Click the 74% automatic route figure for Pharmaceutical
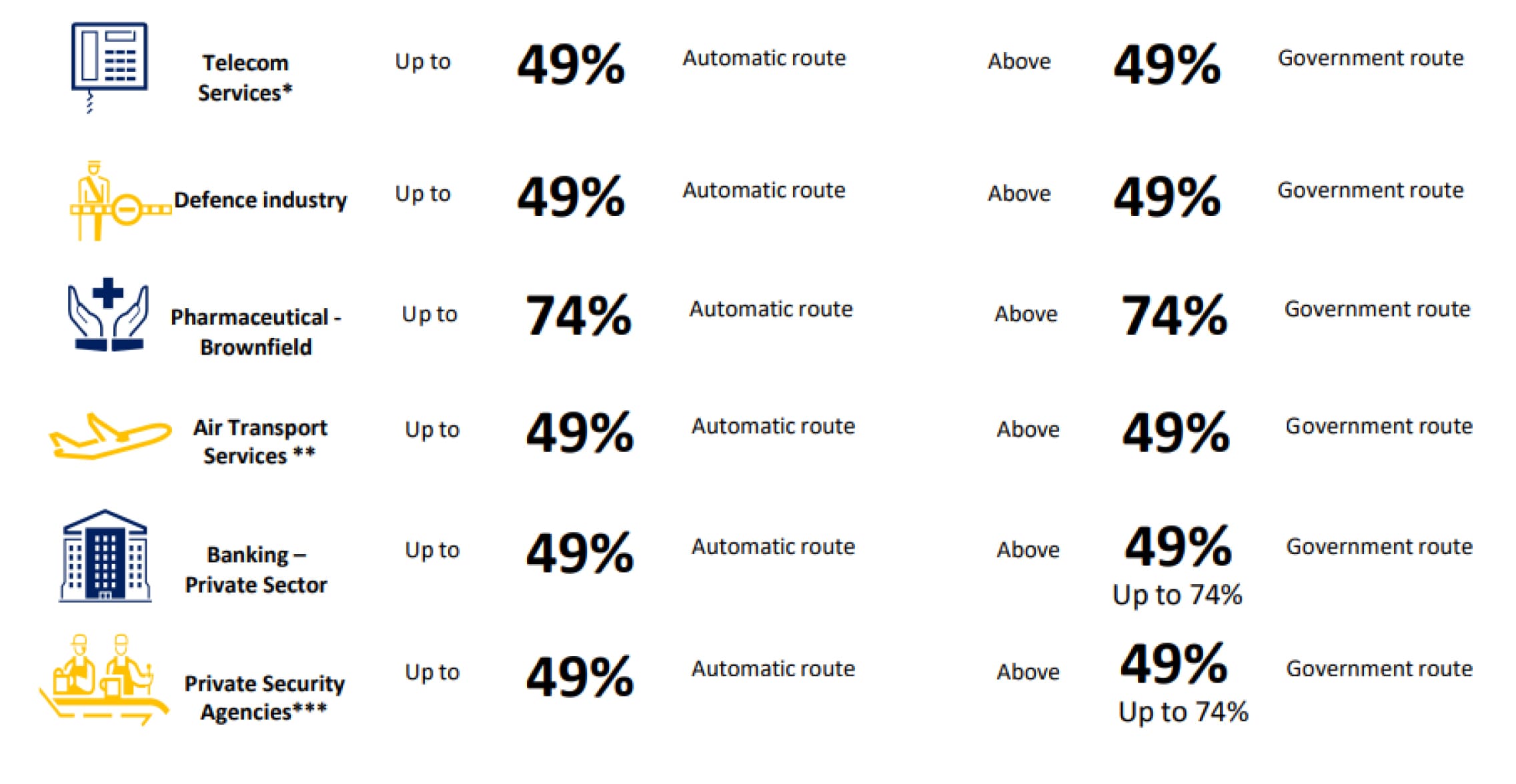The width and height of the screenshot is (1516, 784). (579, 315)
